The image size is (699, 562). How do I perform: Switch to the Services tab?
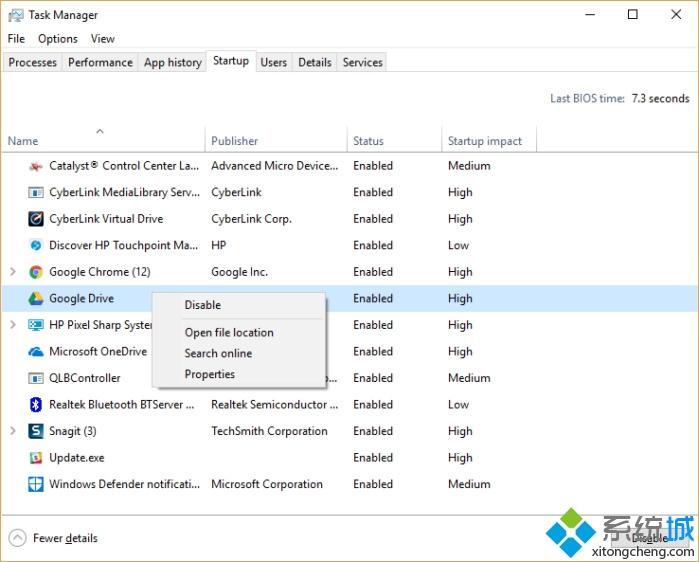pyautogui.click(x=362, y=62)
